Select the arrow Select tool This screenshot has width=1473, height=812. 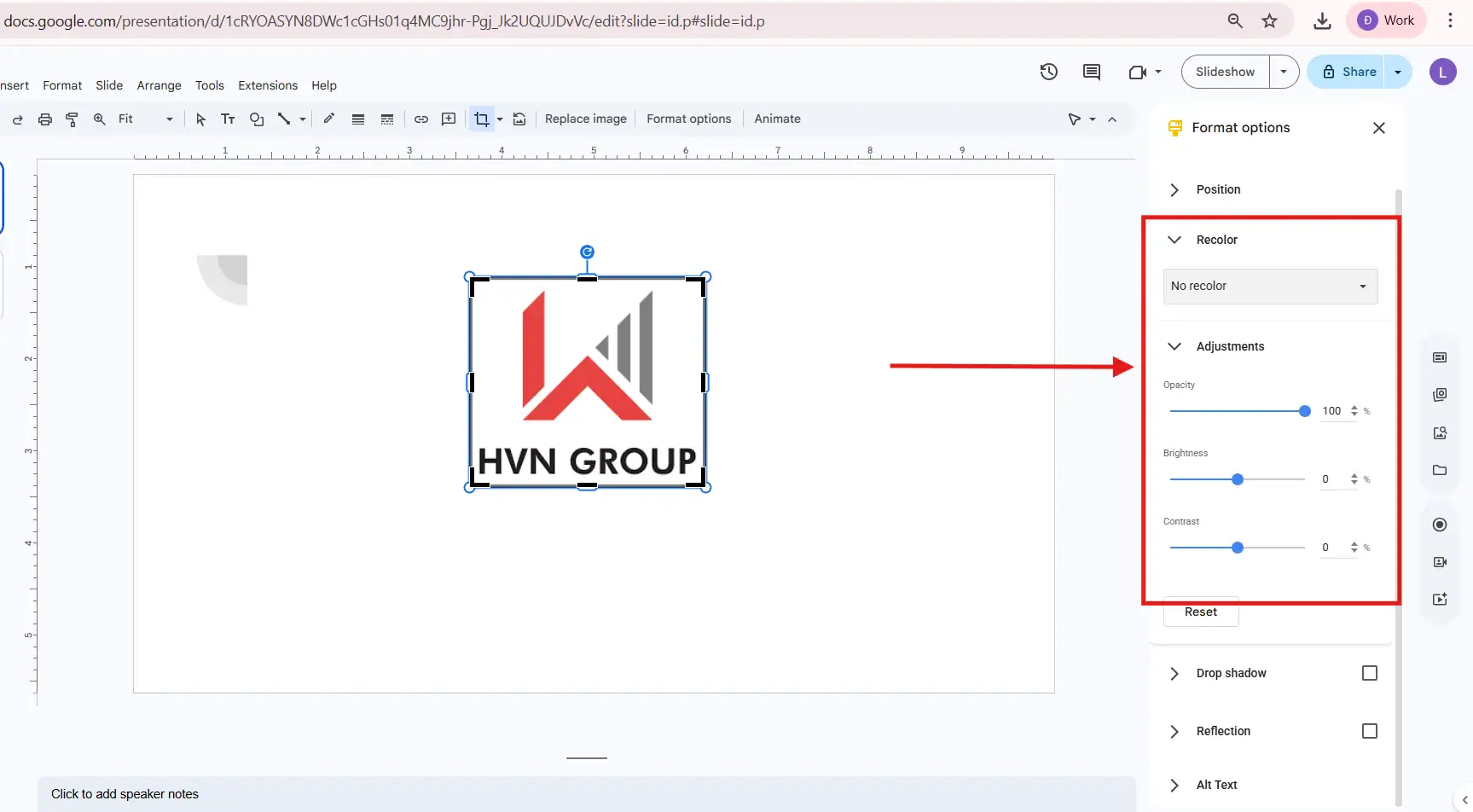click(200, 119)
